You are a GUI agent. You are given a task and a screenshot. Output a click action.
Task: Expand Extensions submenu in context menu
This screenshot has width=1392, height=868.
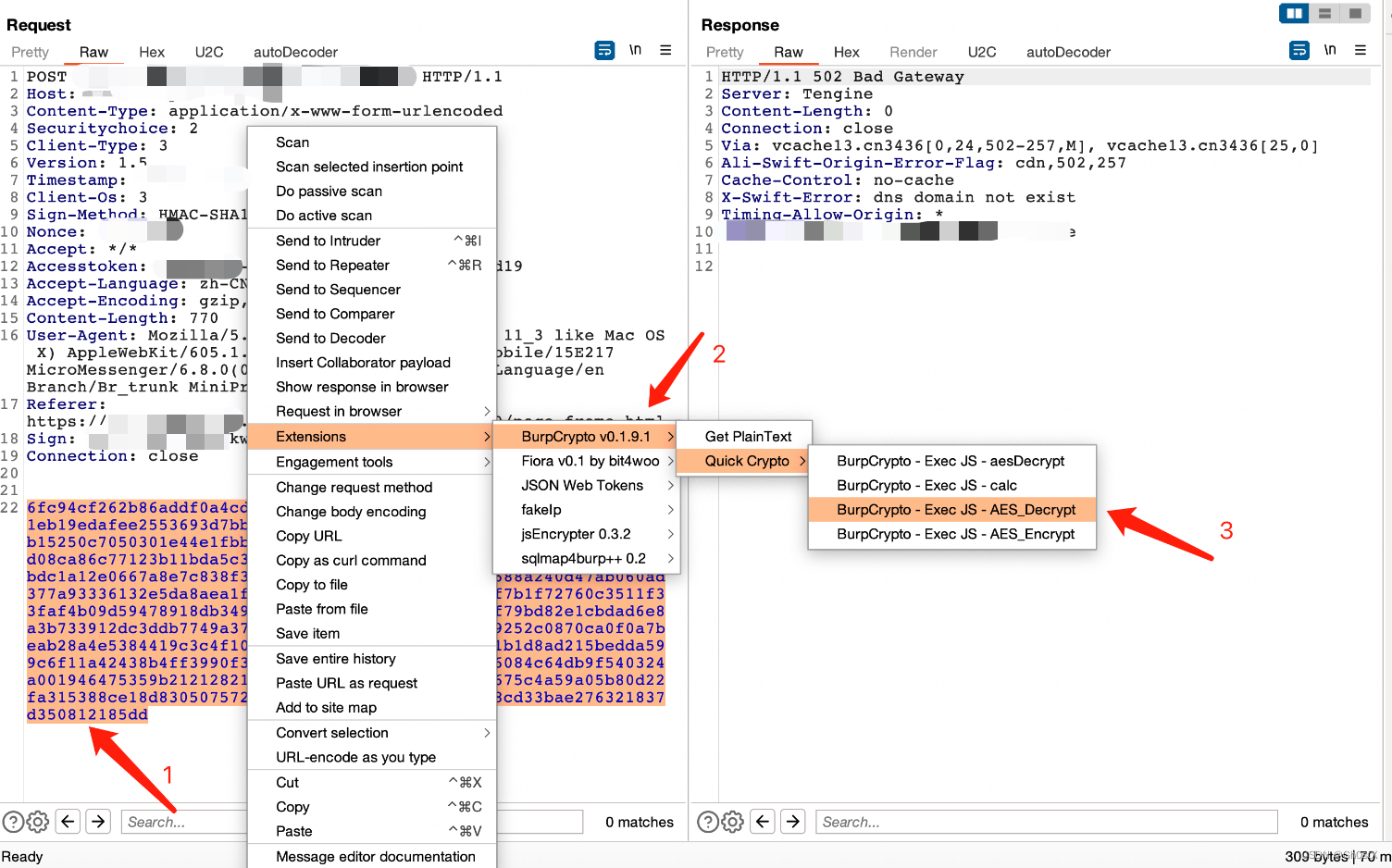372,437
